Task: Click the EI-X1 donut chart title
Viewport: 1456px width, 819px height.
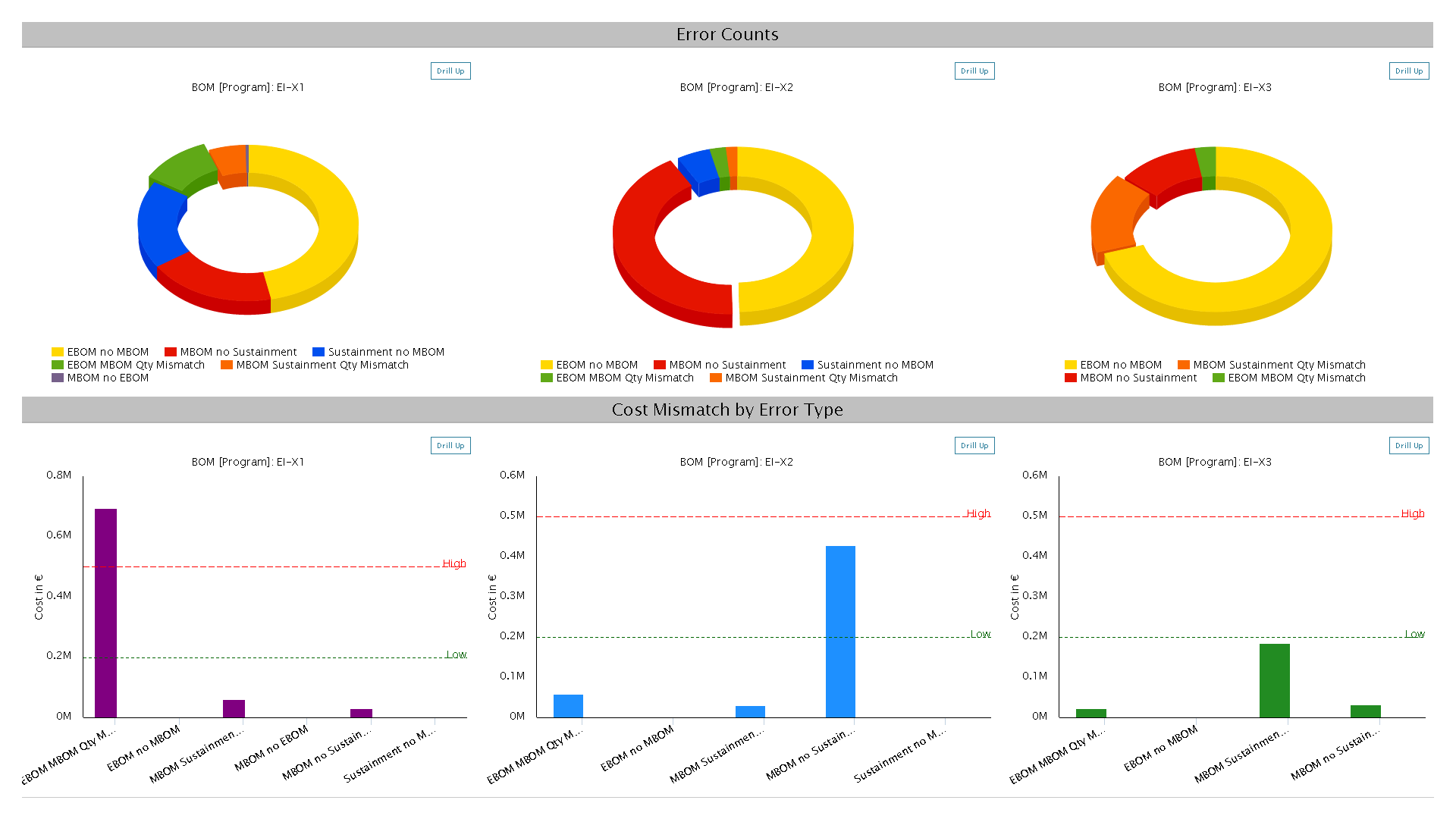Action: pyautogui.click(x=248, y=87)
